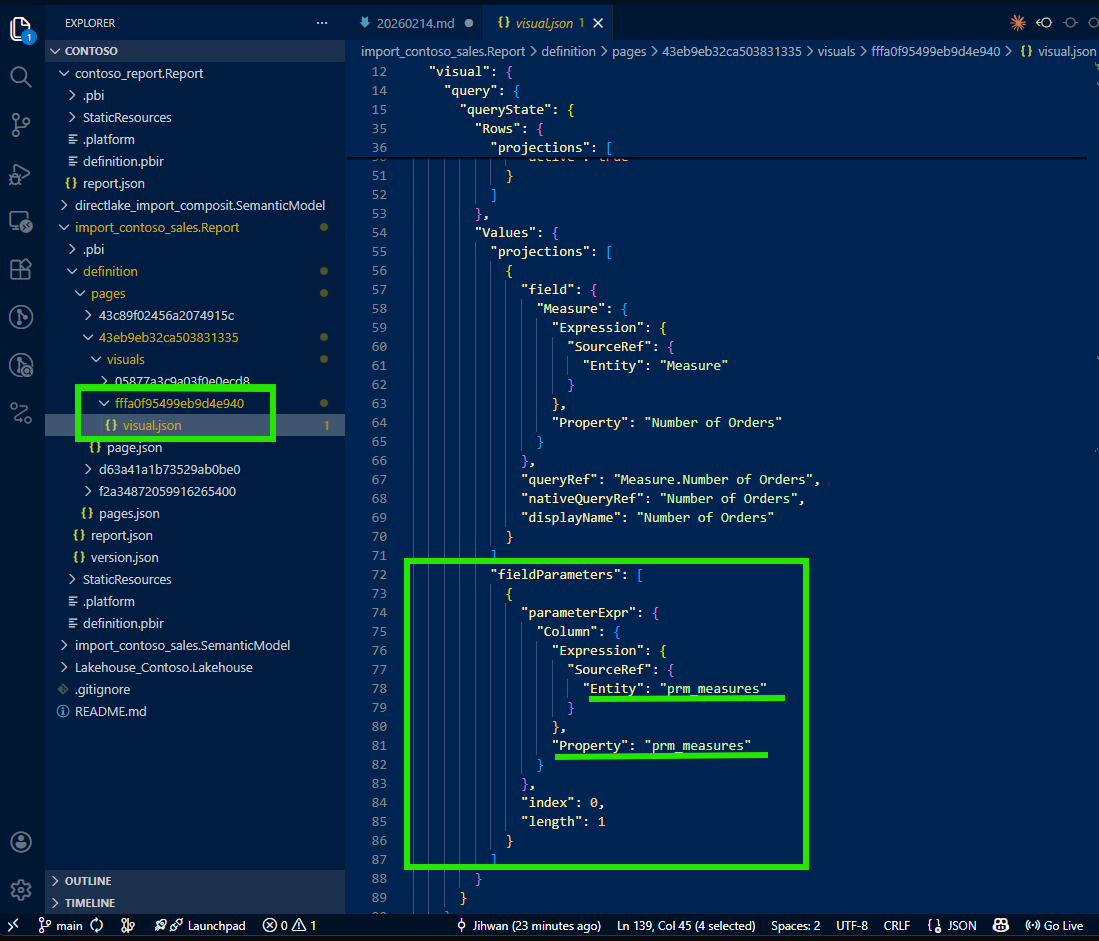
Task: Click the synchronize changes icon in status bar
Action: click(x=97, y=926)
